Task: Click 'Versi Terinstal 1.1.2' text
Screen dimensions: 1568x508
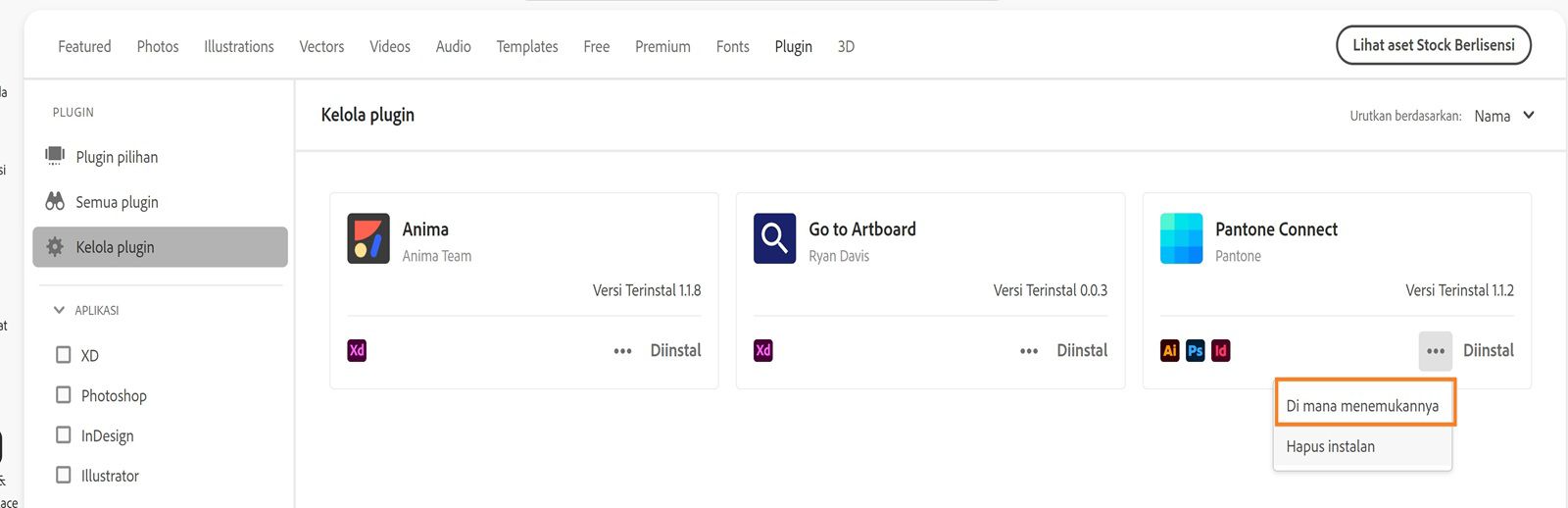Action: pos(1459,290)
